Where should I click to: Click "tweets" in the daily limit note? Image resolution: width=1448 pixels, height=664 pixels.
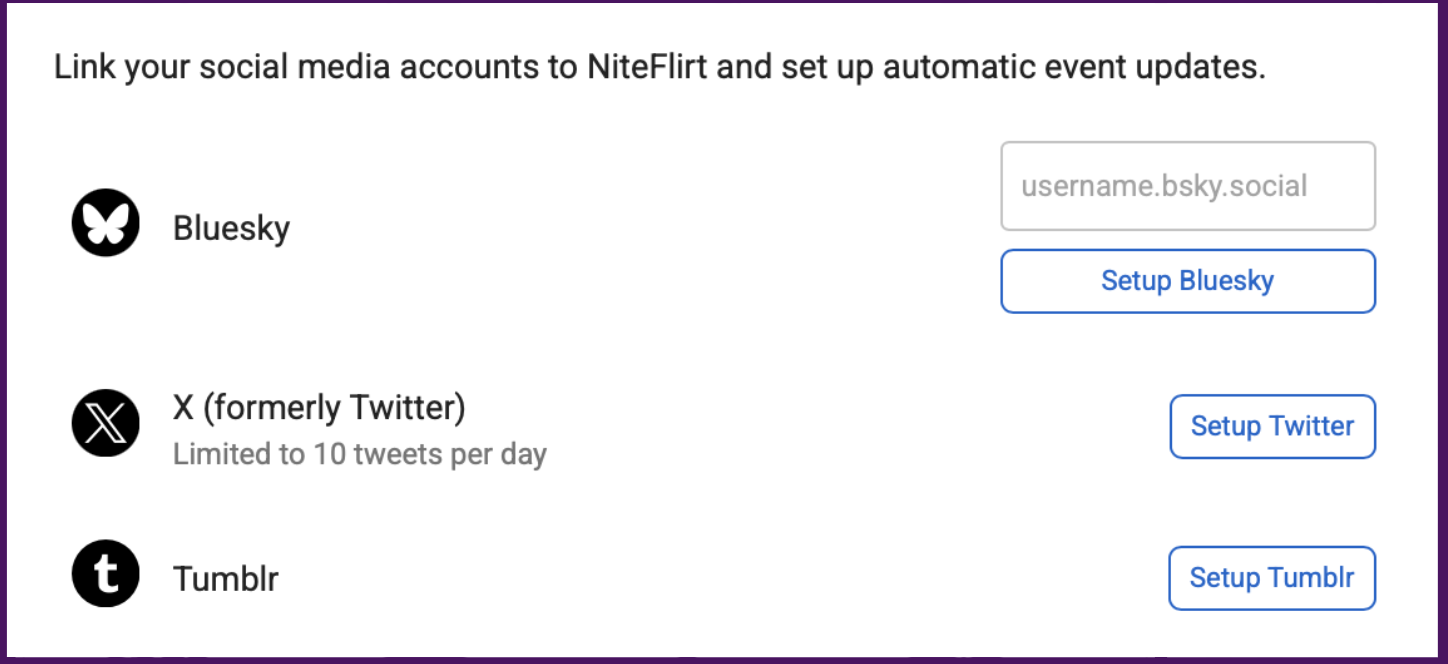pyautogui.click(x=397, y=454)
